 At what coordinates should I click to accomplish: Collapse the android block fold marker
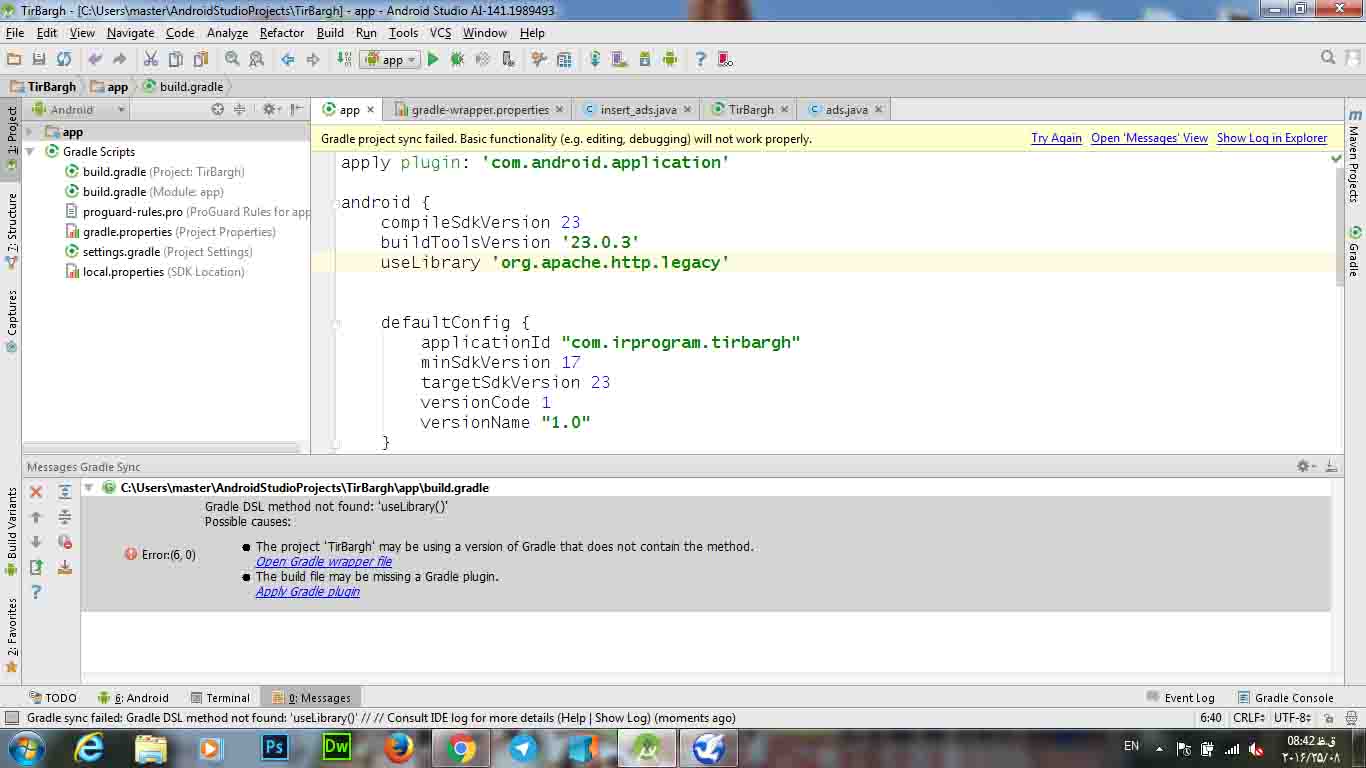click(334, 202)
